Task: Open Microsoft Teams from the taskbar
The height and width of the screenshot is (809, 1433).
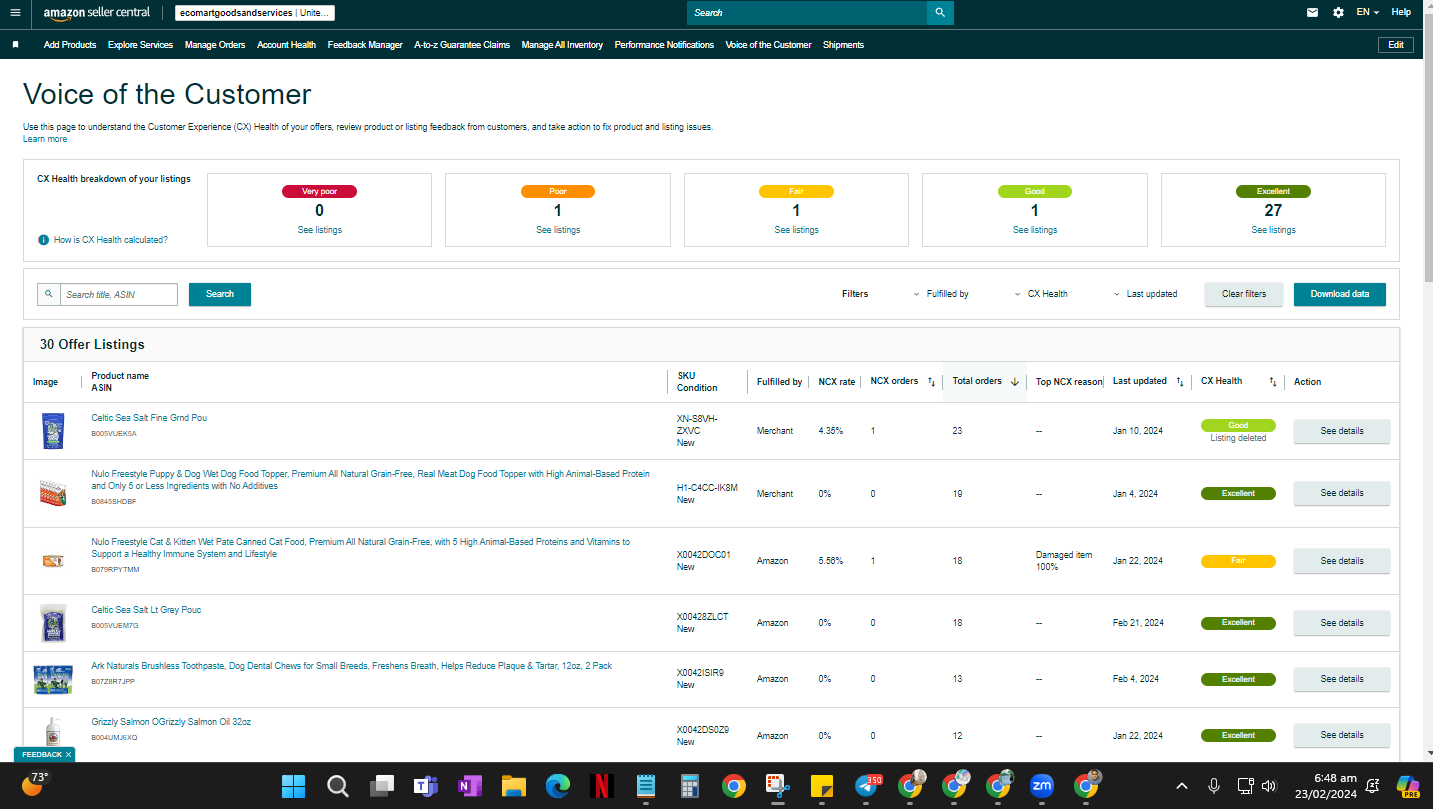Action: pos(425,786)
